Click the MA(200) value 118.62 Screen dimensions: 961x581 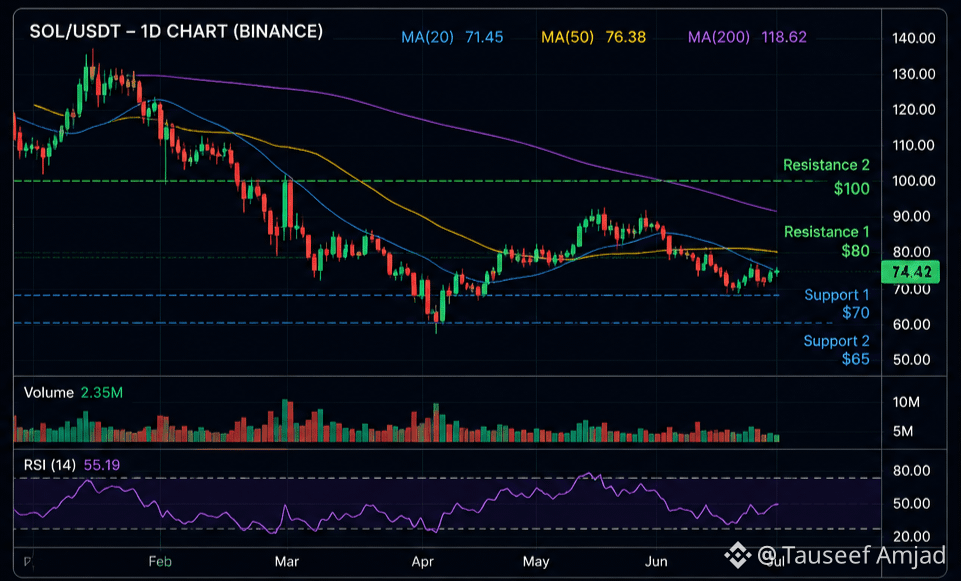(x=784, y=37)
